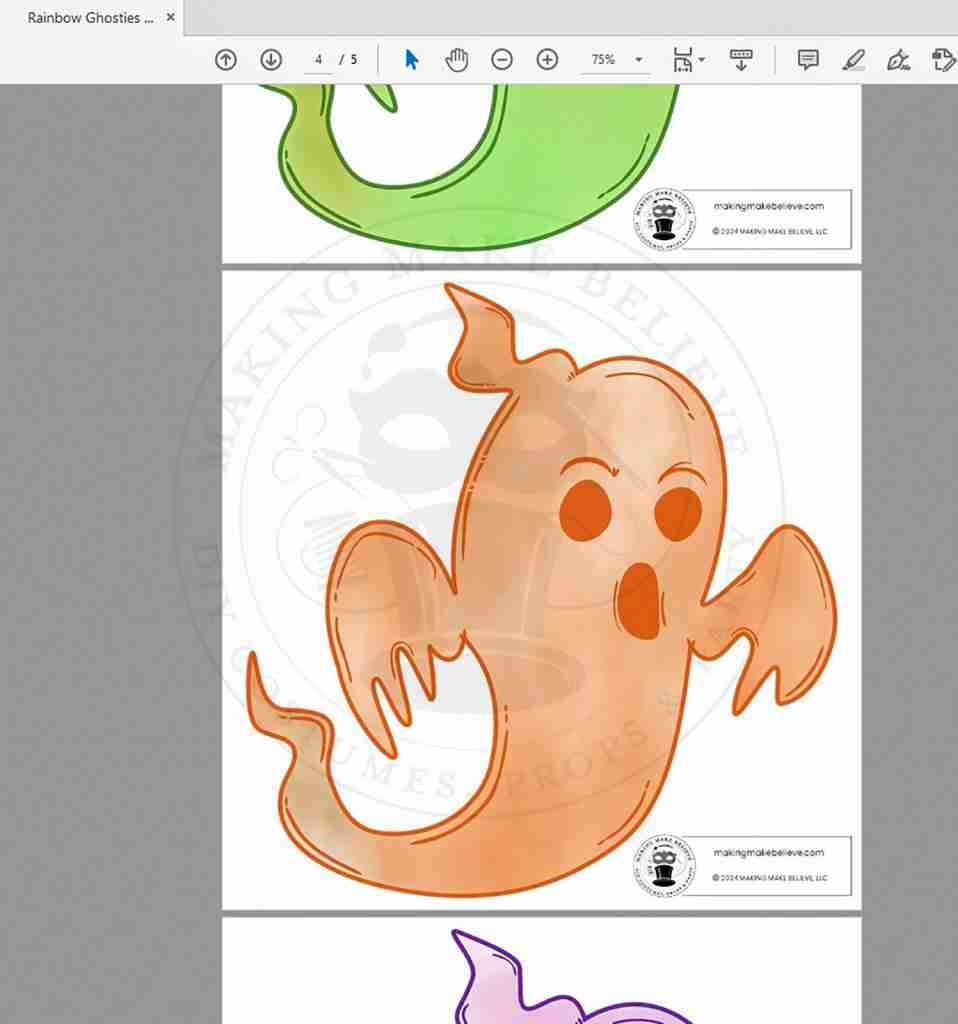Open the fit page options icon
The width and height of the screenshot is (958, 1024).
(x=682, y=60)
